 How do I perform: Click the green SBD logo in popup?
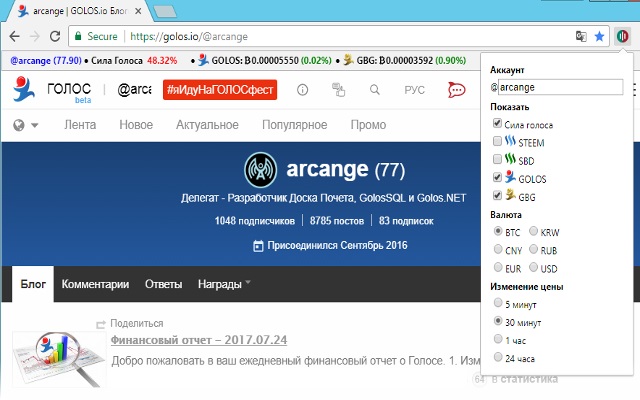click(510, 159)
